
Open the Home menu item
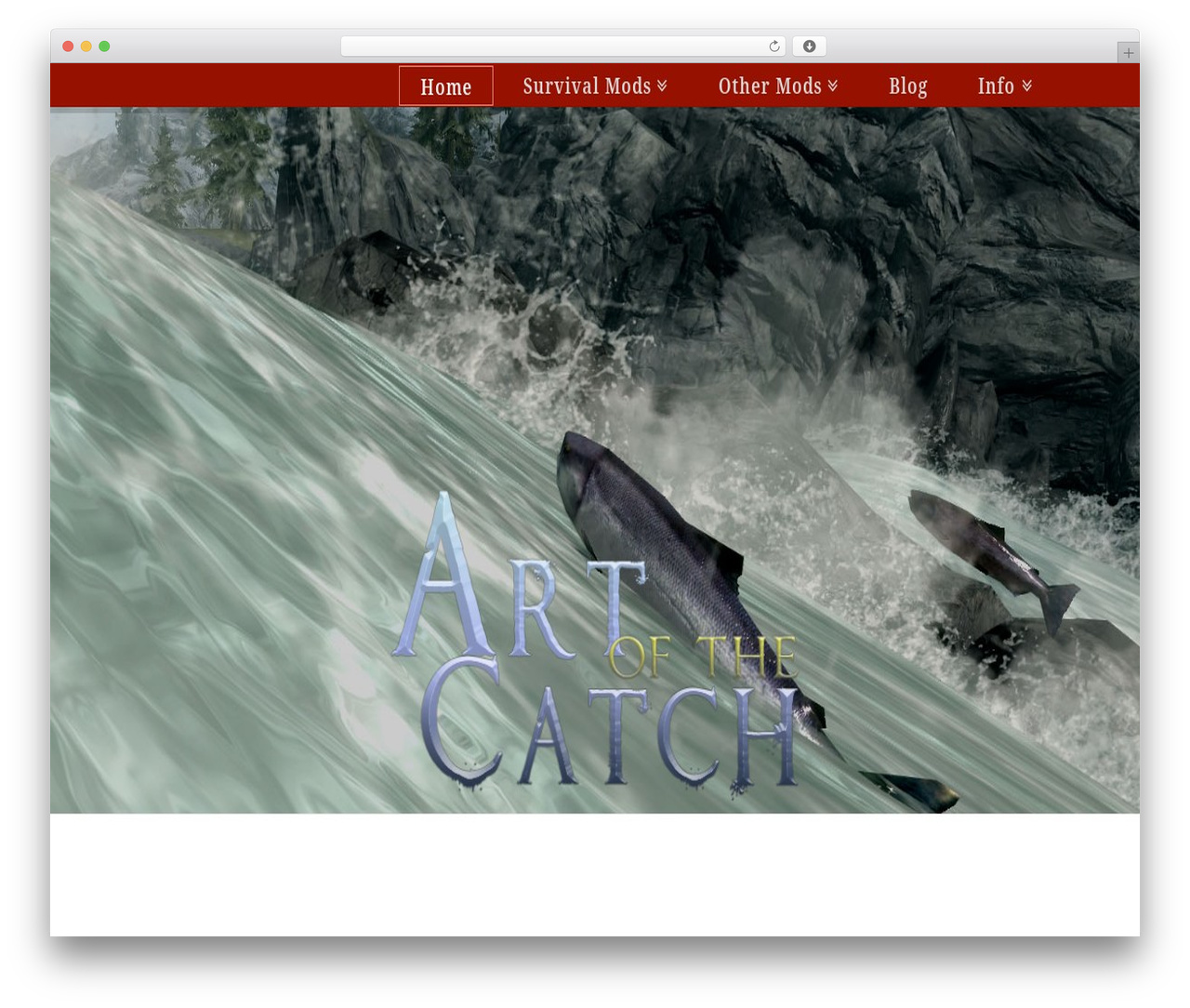[446, 86]
